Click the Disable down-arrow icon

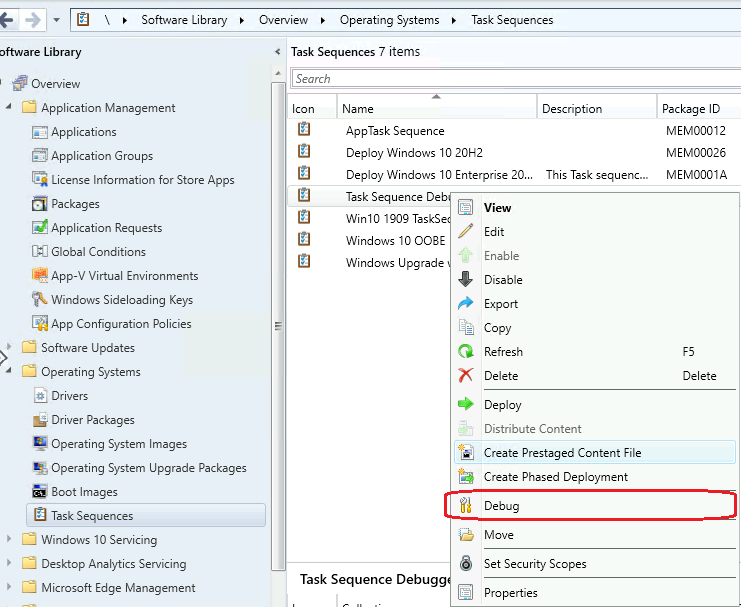click(465, 279)
